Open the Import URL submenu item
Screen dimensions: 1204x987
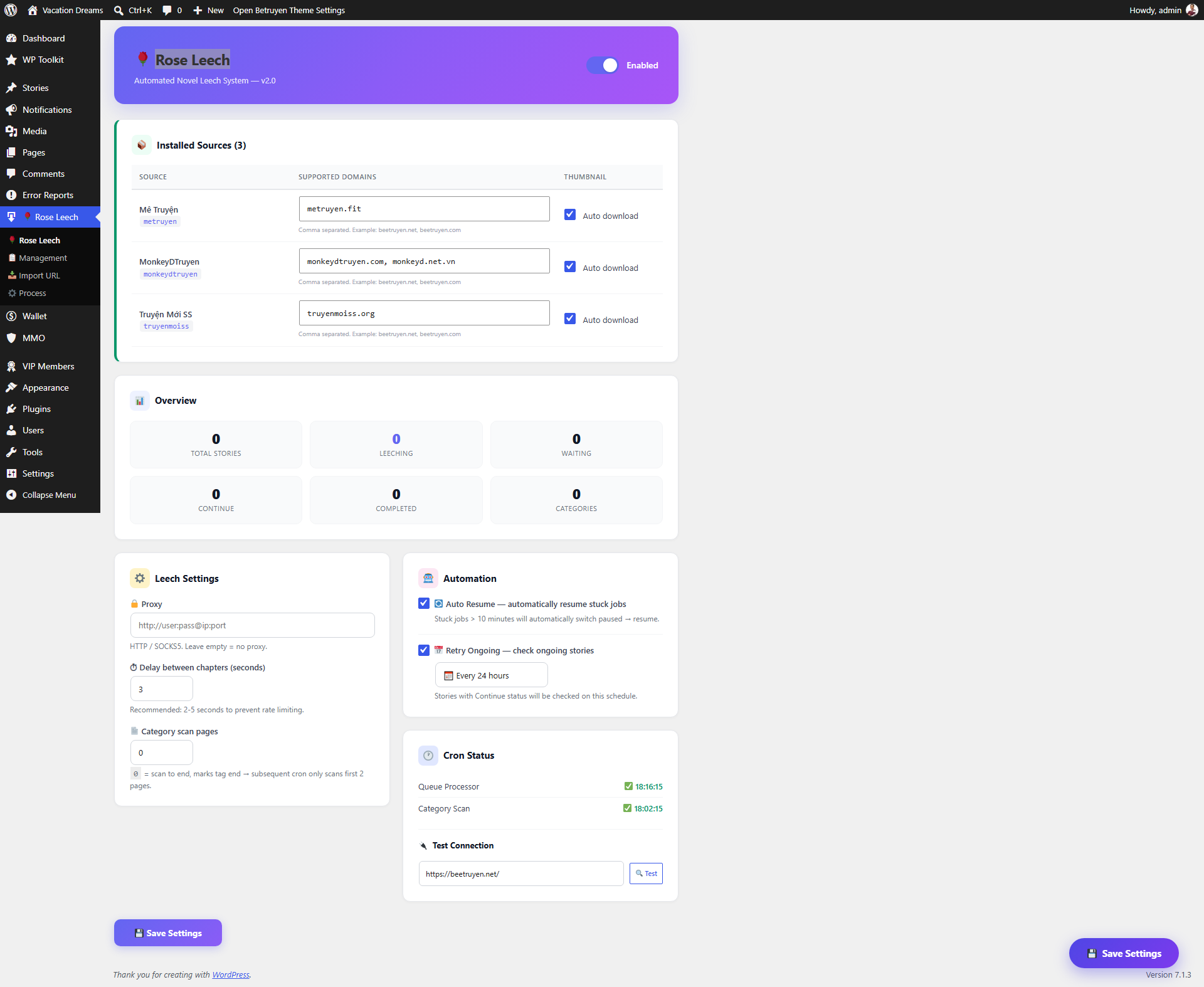[x=40, y=275]
